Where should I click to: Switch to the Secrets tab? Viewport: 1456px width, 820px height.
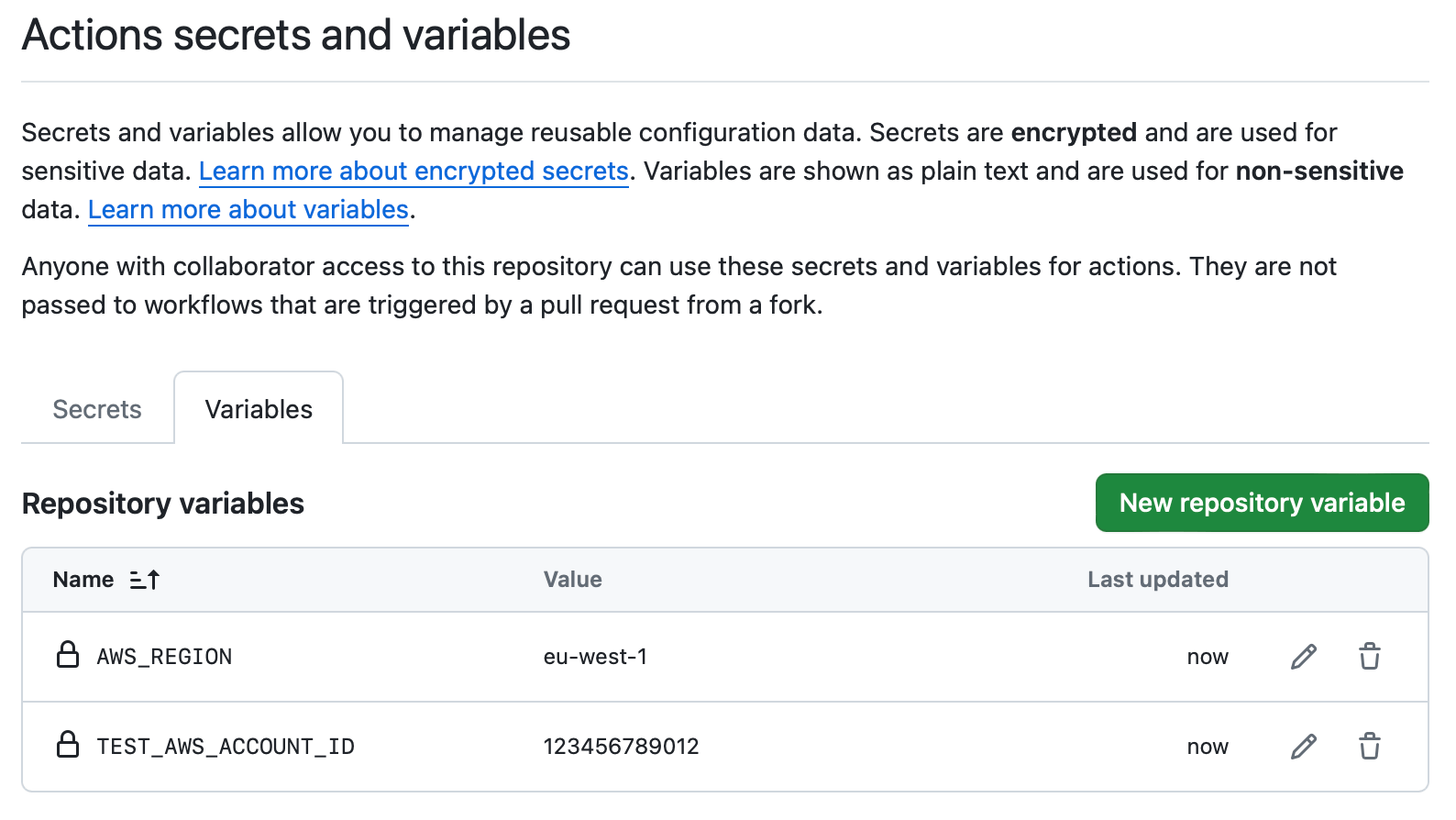96,409
